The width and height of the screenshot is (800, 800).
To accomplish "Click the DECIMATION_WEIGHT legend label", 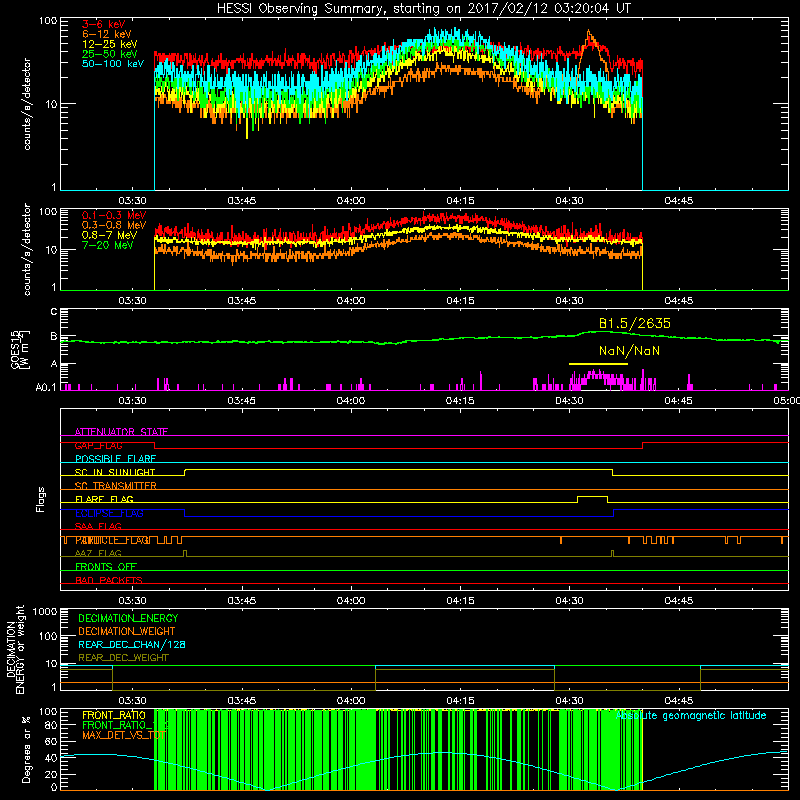I will click(127, 631).
